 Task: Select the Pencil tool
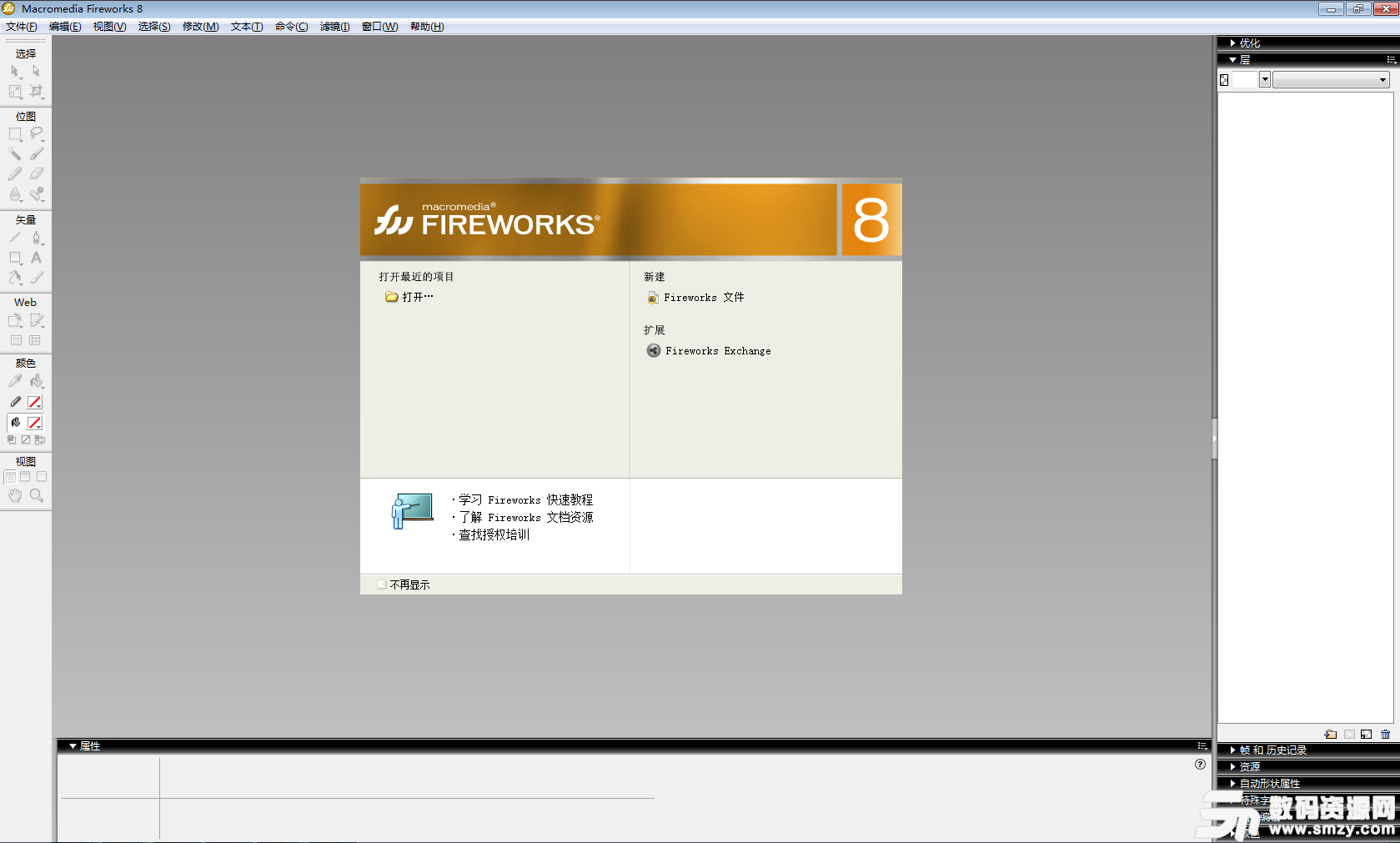[15, 174]
